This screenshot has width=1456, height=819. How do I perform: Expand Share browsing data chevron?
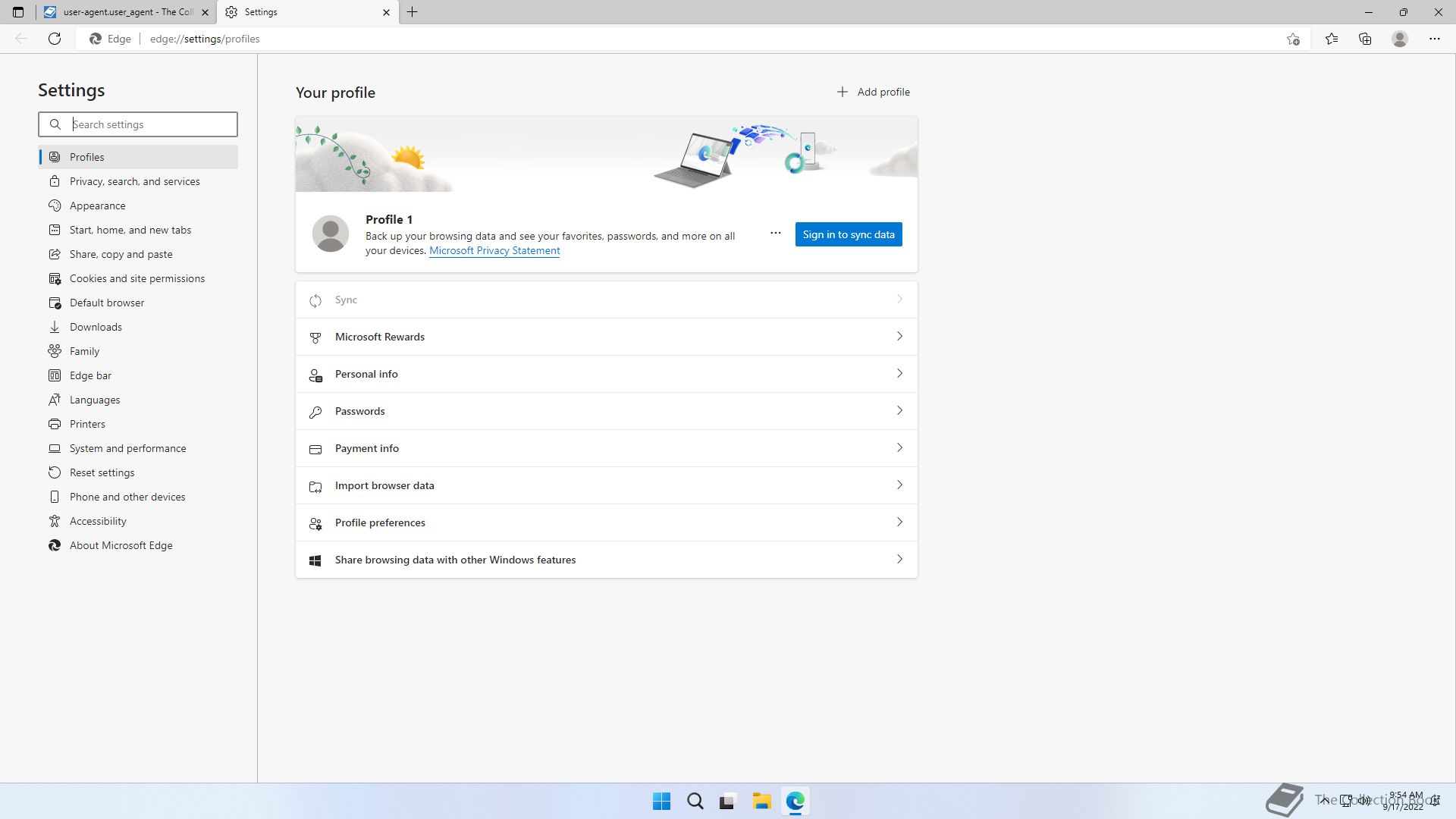[899, 559]
